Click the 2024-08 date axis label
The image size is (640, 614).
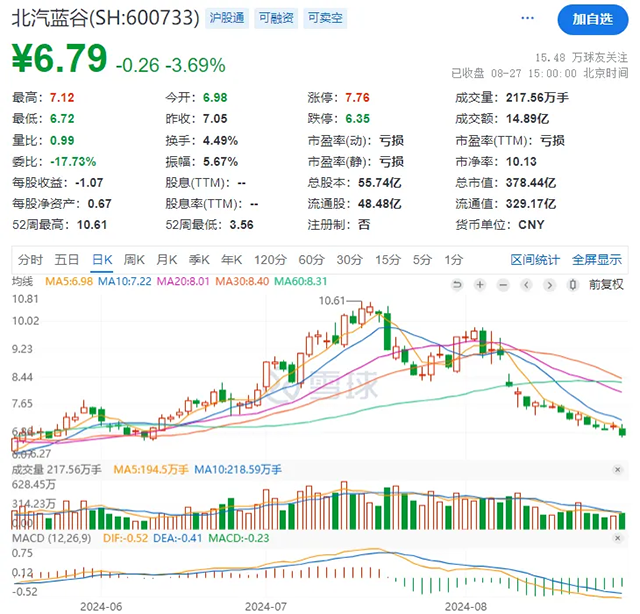pyautogui.click(x=466, y=607)
